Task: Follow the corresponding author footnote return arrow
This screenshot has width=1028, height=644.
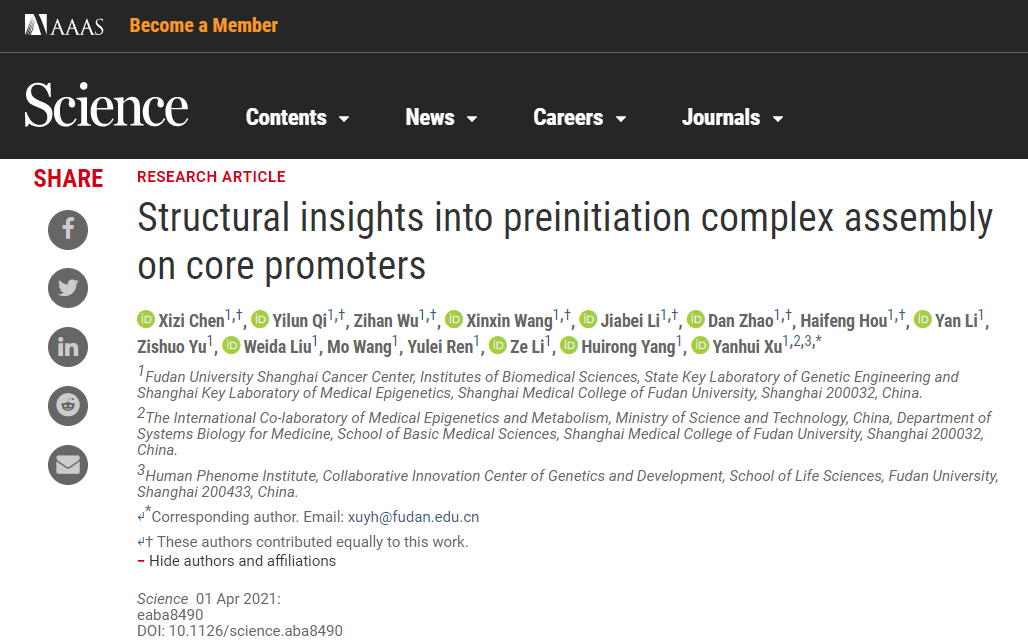Action: [x=141, y=517]
